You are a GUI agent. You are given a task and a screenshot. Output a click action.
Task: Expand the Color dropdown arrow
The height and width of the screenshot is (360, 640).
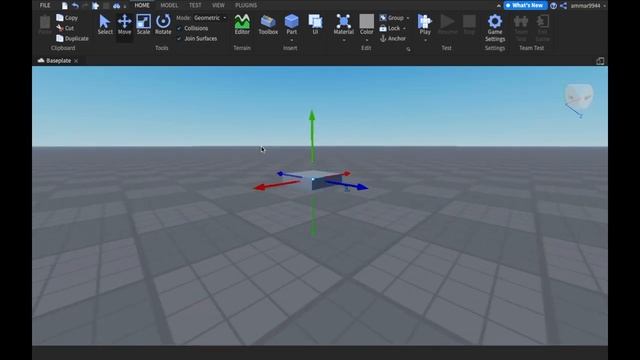point(367,40)
